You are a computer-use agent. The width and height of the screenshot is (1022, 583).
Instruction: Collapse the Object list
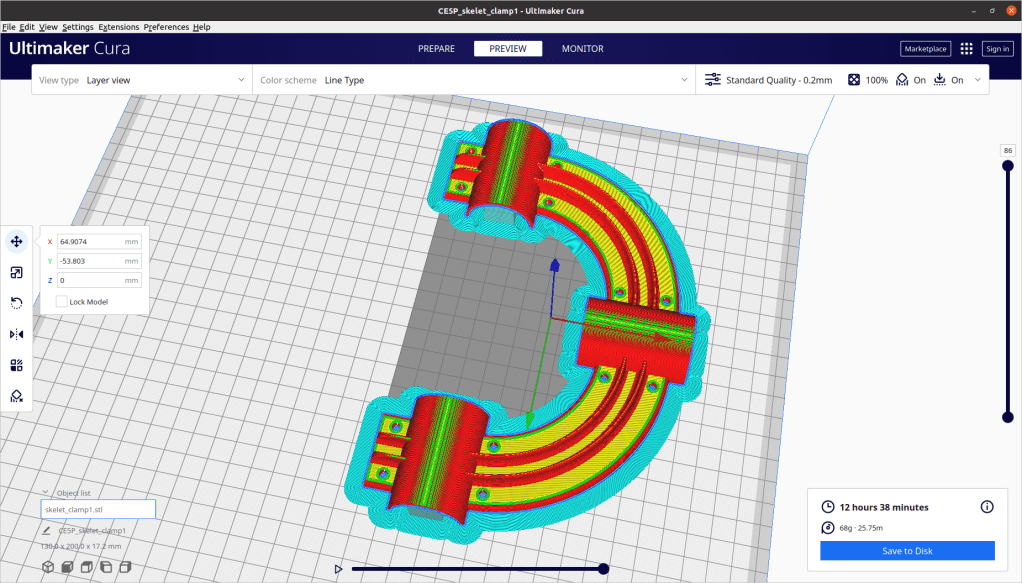[47, 493]
